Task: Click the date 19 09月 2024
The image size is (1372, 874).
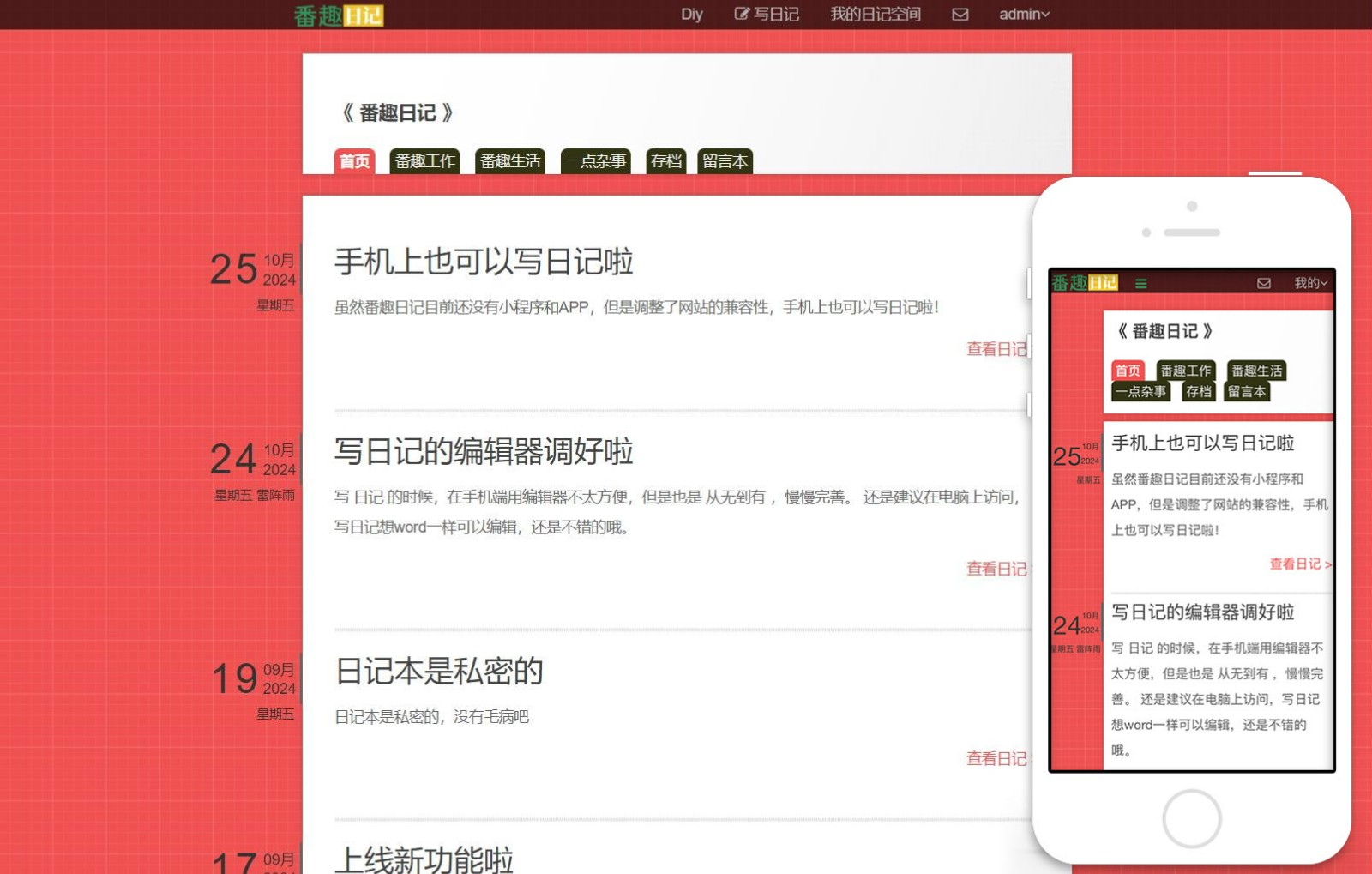Action: 253,678
